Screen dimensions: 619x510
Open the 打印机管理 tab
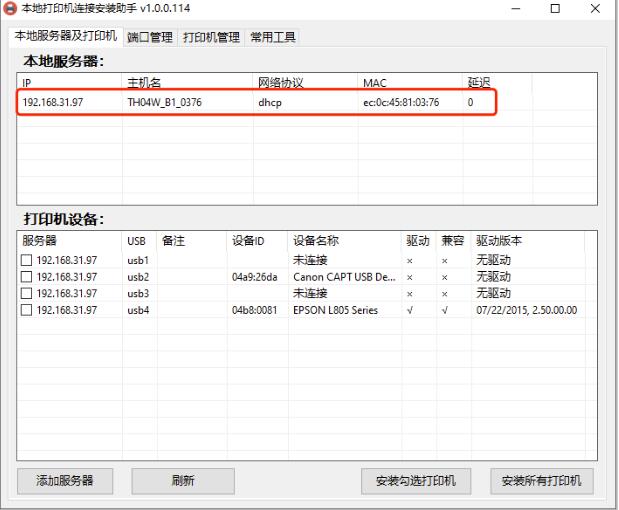pos(211,37)
